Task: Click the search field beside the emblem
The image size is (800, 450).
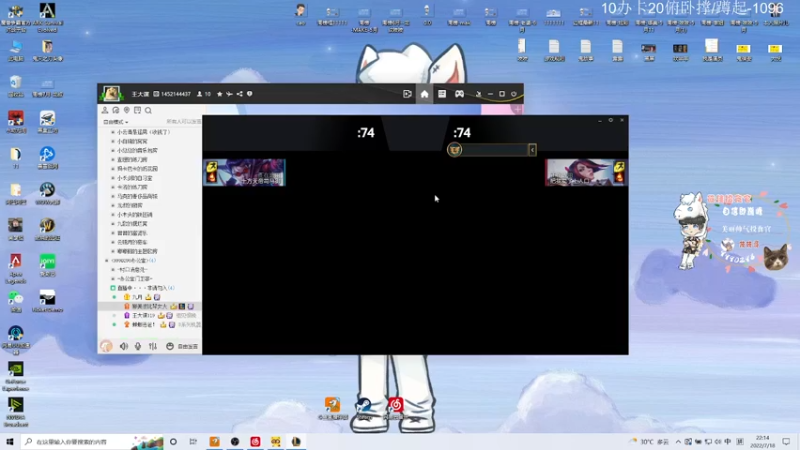Action: click(495, 149)
